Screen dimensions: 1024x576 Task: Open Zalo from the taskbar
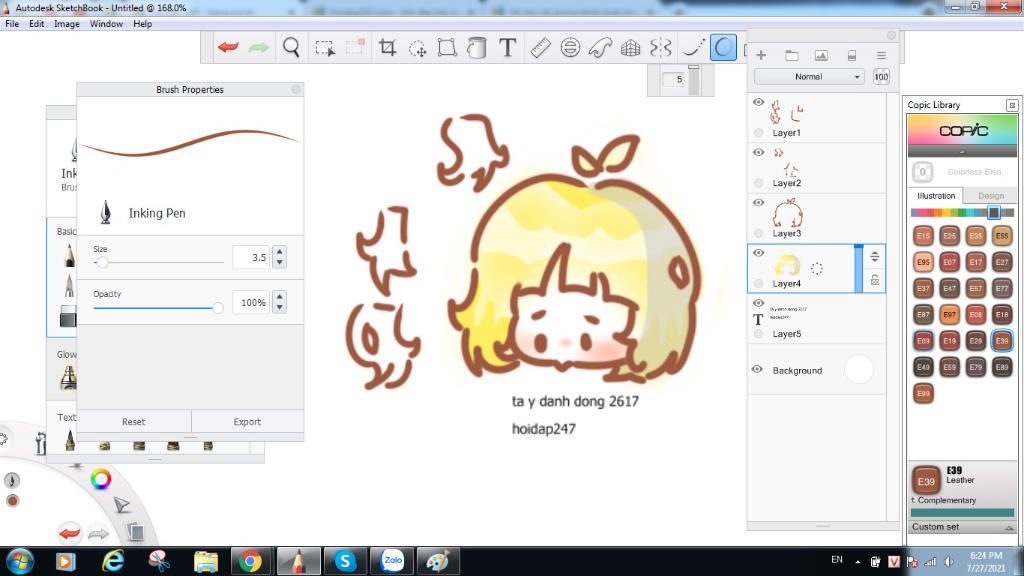click(392, 561)
